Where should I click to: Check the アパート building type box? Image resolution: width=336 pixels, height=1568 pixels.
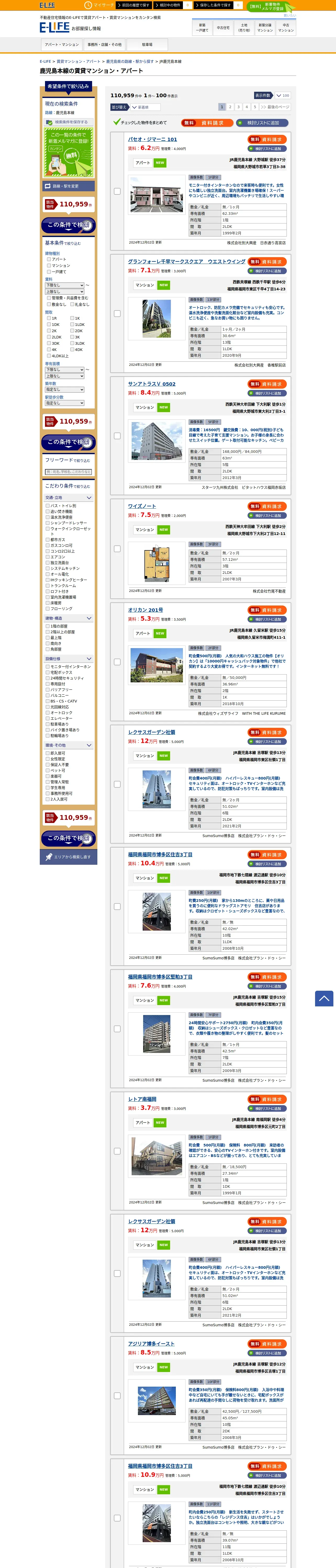click(x=49, y=259)
